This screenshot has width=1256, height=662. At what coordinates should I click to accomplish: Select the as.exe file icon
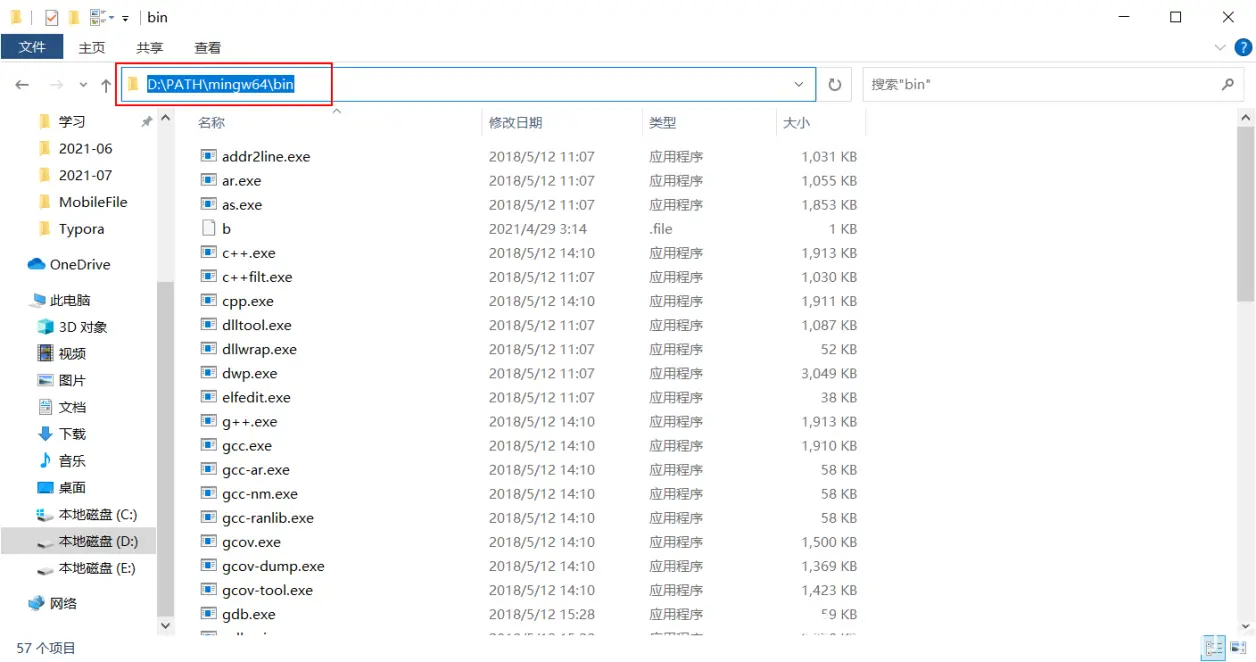tap(208, 204)
